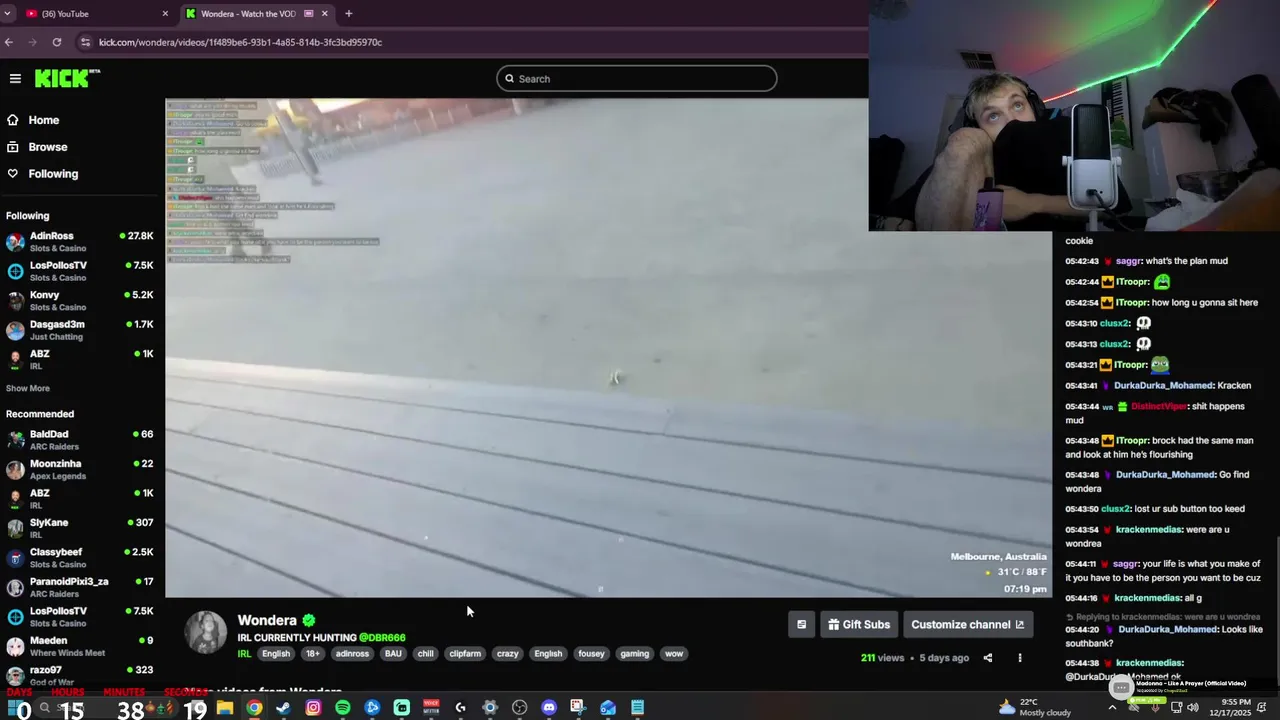
Task: Open Maeden recommended channel
Action: (80, 646)
